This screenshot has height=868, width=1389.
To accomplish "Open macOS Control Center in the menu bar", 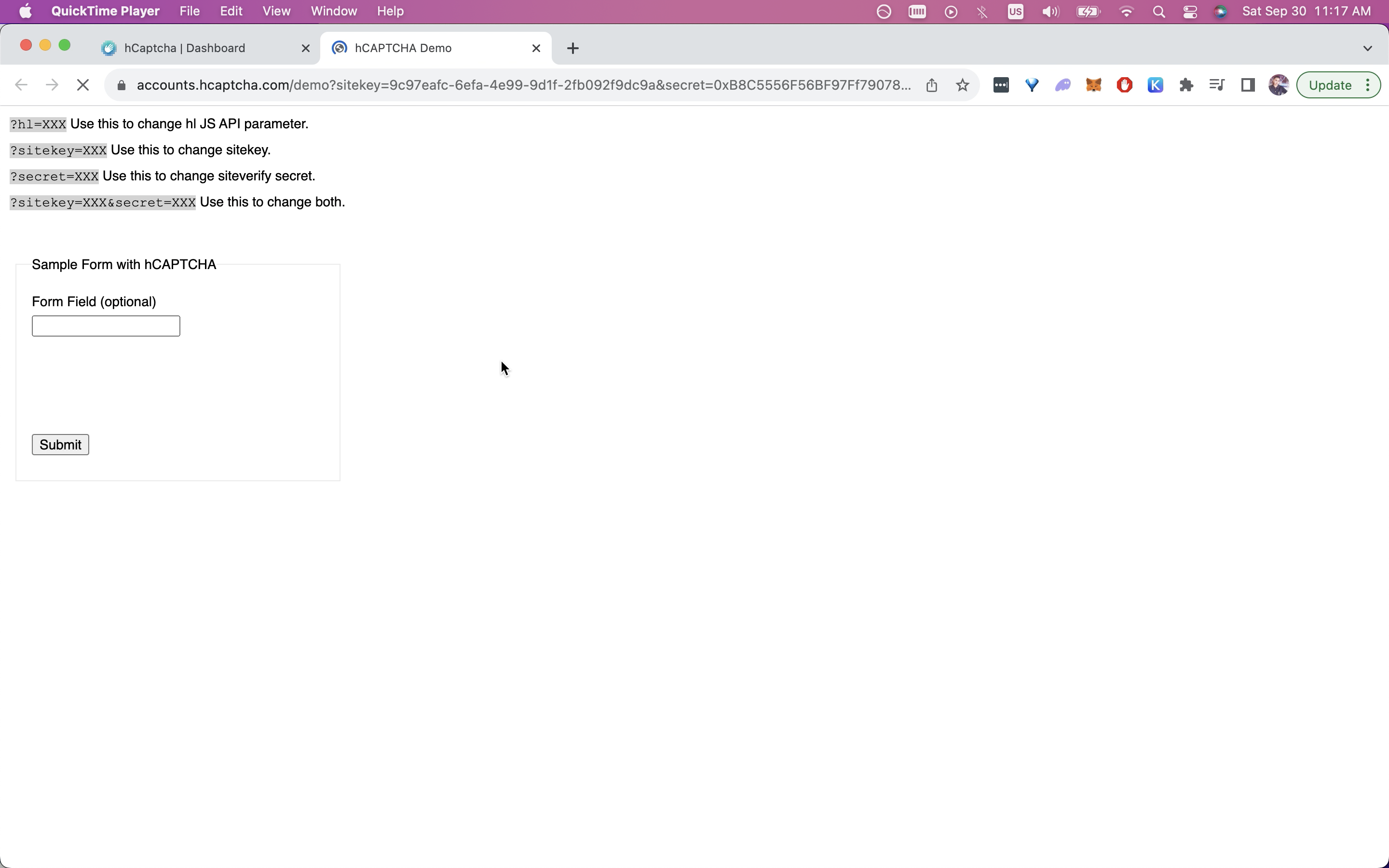I will click(x=1190, y=12).
